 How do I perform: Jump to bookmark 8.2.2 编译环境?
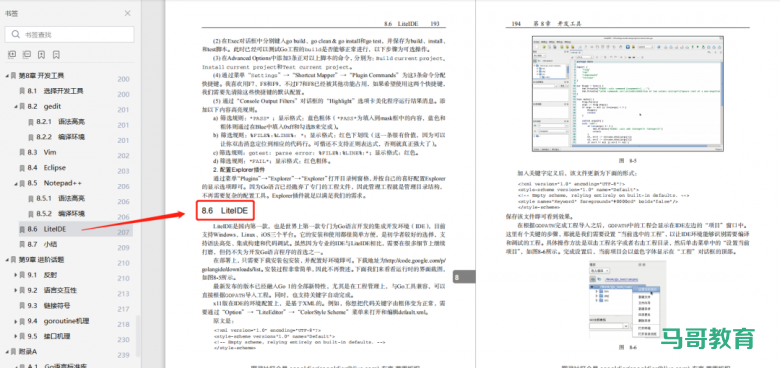tap(61, 137)
